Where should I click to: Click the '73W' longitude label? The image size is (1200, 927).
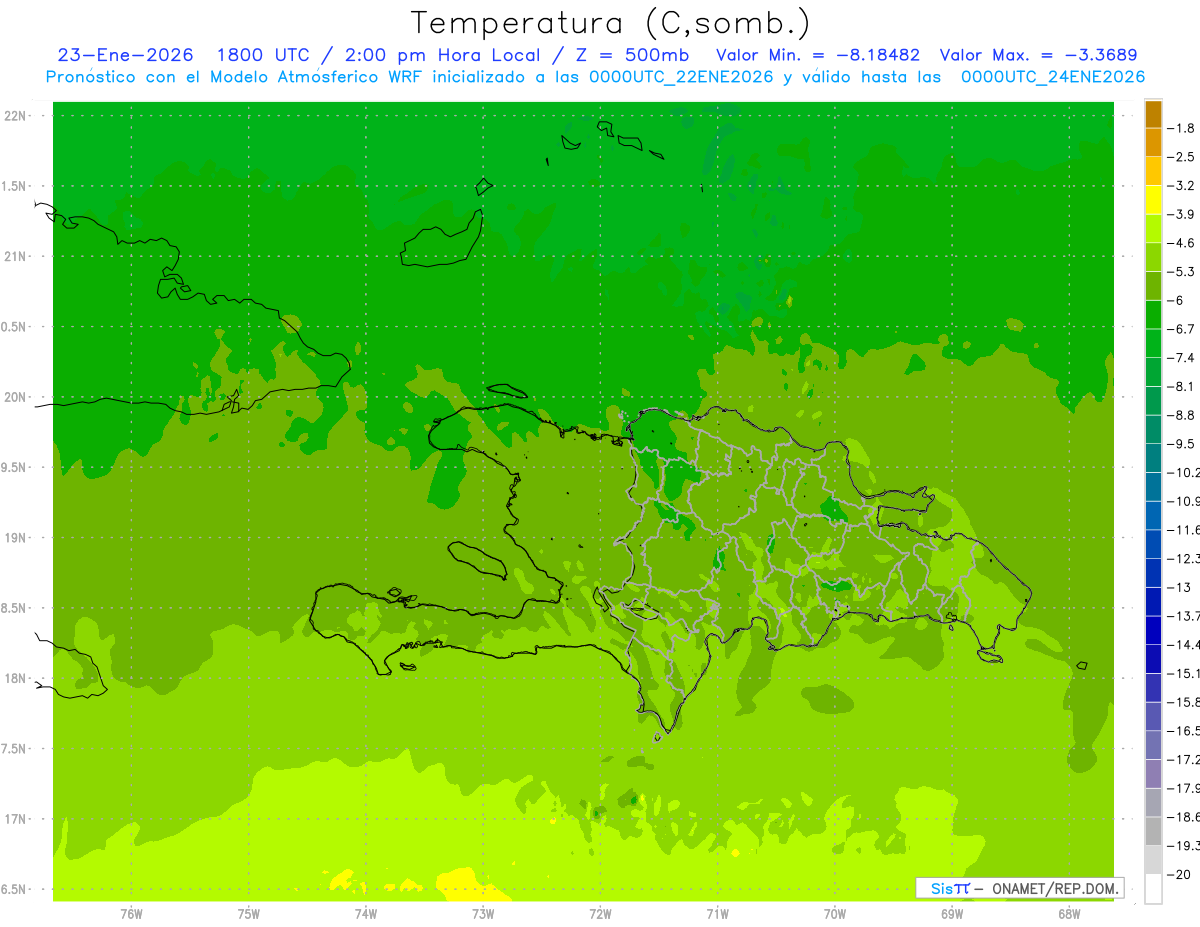click(x=483, y=914)
